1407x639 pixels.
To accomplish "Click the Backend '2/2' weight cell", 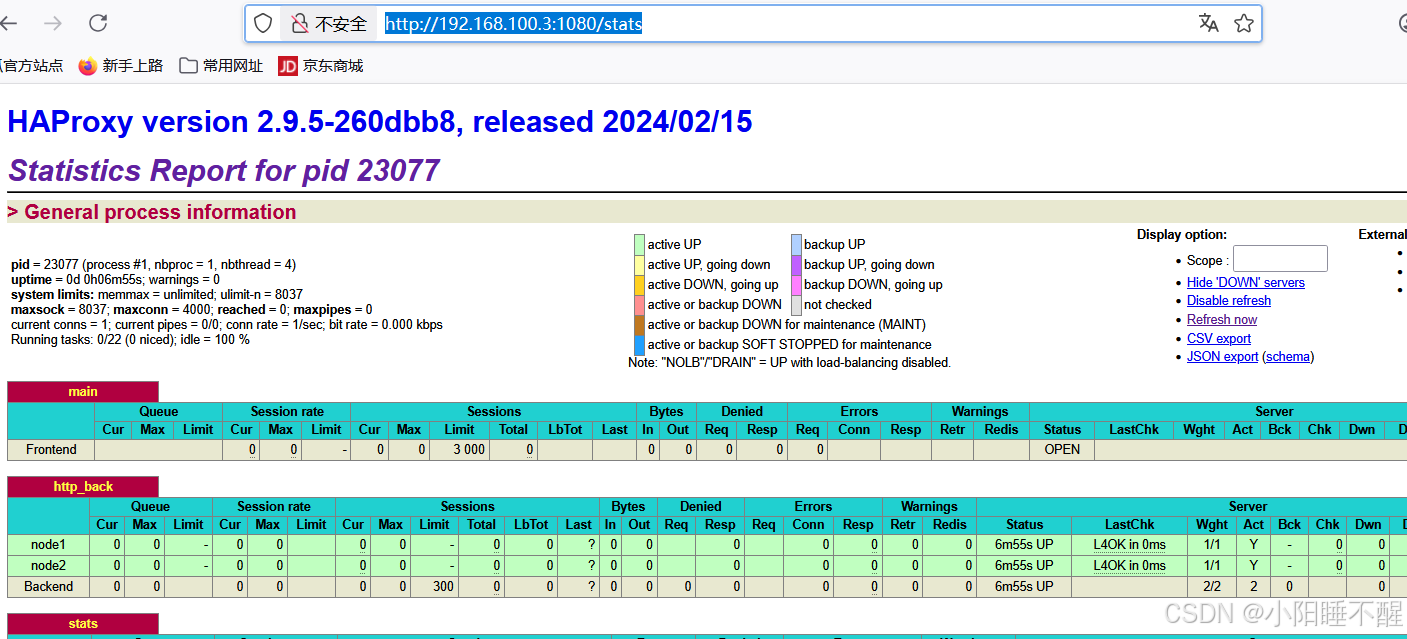I will point(1211,587).
